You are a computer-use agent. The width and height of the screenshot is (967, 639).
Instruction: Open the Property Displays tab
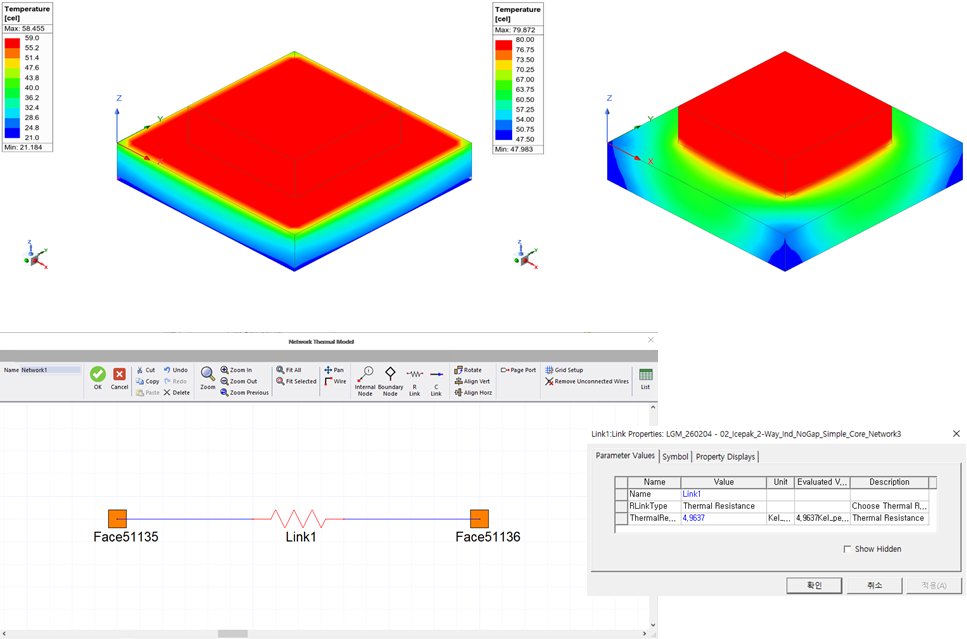pos(725,457)
